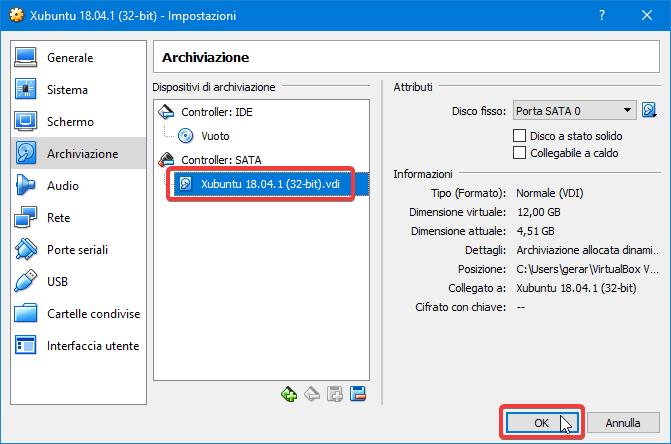Click the Porte seriali connector icon
Screen dimensions: 671x444
25,249
